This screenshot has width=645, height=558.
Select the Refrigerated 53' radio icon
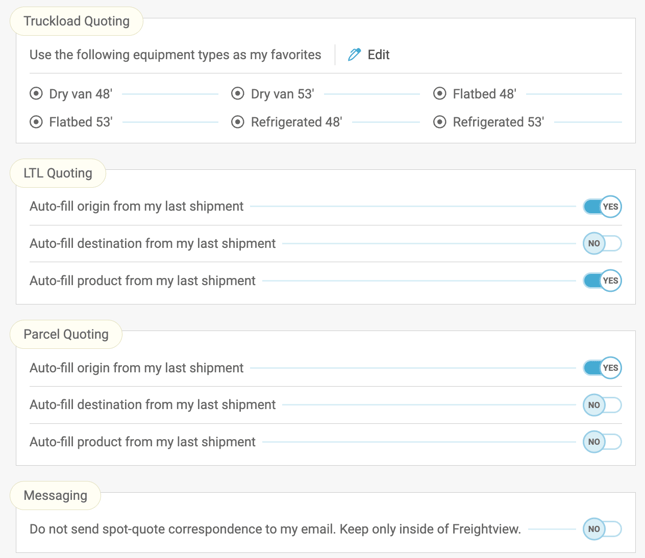[x=440, y=122]
